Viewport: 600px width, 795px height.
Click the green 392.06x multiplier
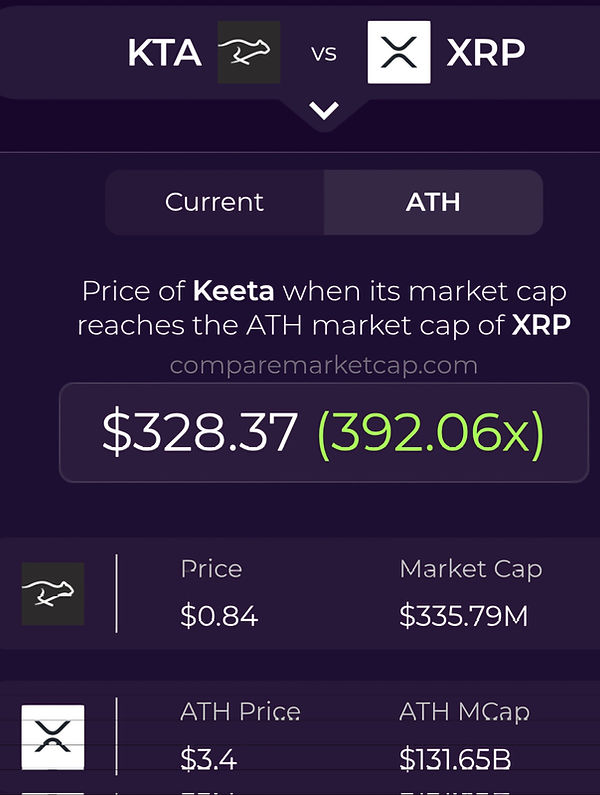[x=431, y=433]
